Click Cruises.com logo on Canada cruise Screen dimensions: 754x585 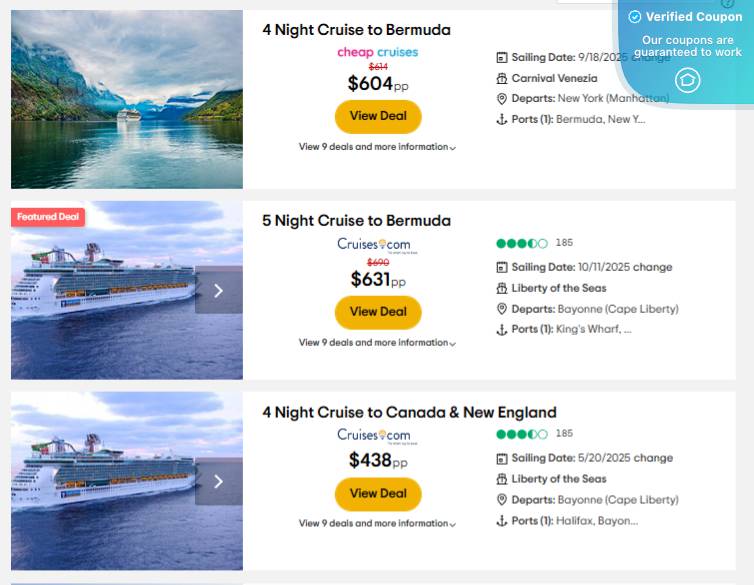(x=374, y=435)
